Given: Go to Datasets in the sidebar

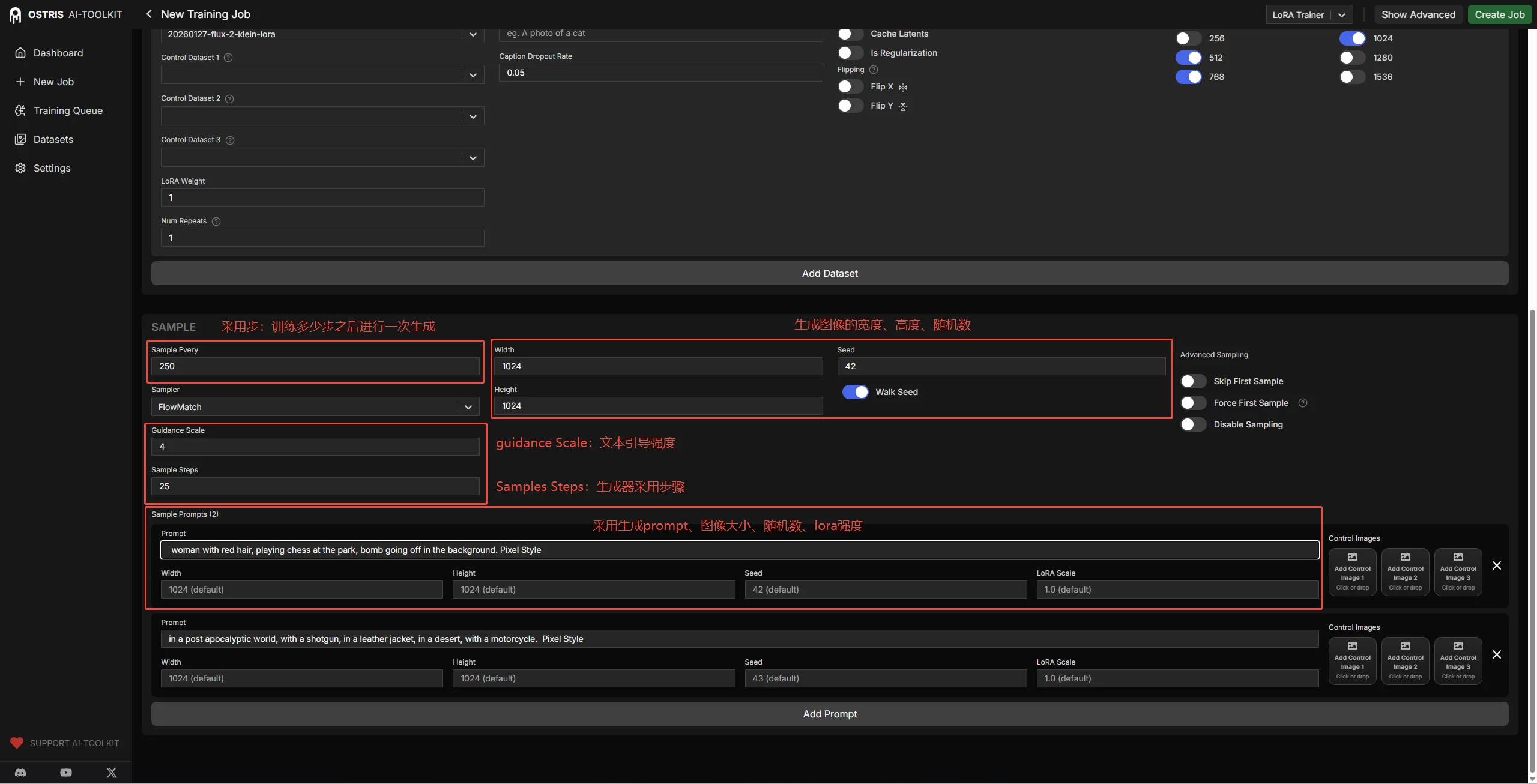Looking at the screenshot, I should 53,139.
